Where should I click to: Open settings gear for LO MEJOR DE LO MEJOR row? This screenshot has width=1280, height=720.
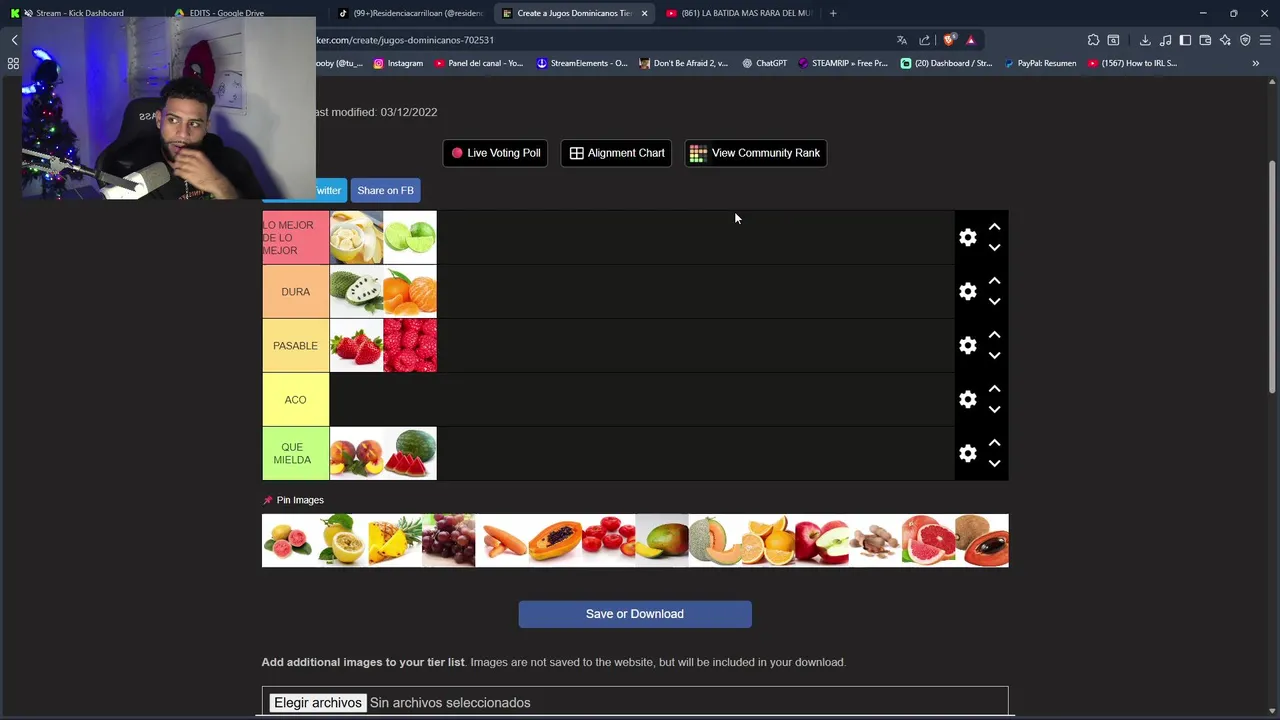967,238
